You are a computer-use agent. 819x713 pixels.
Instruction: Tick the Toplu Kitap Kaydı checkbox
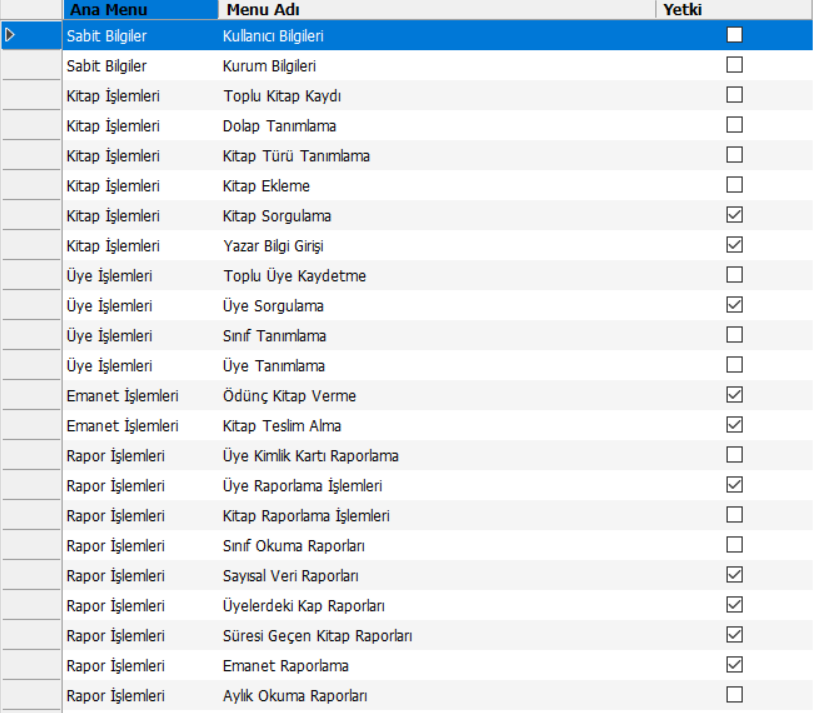pos(735,95)
